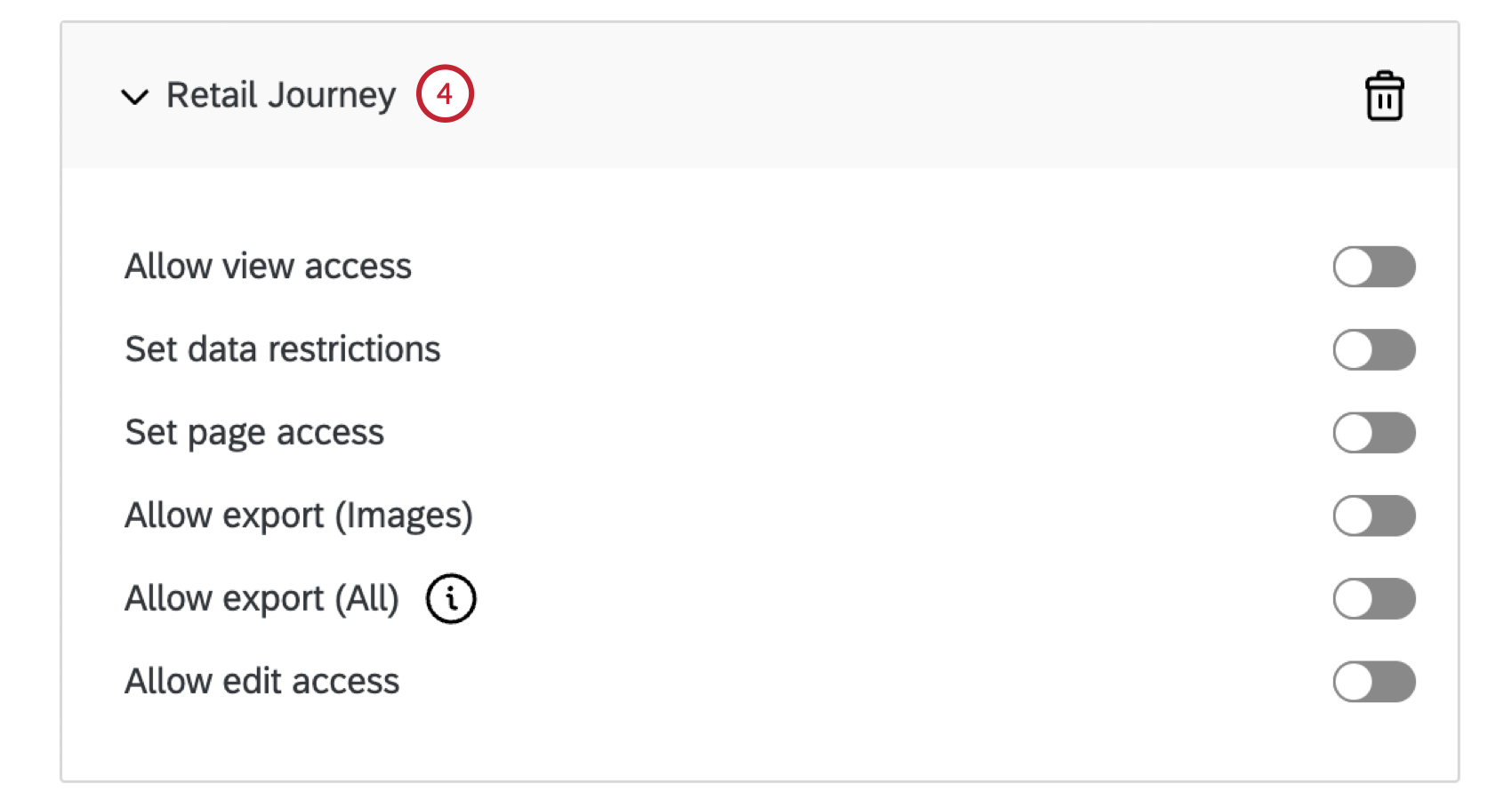The height and width of the screenshot is (800, 1512).
Task: Turn on Allow edit access
Action: [1374, 682]
